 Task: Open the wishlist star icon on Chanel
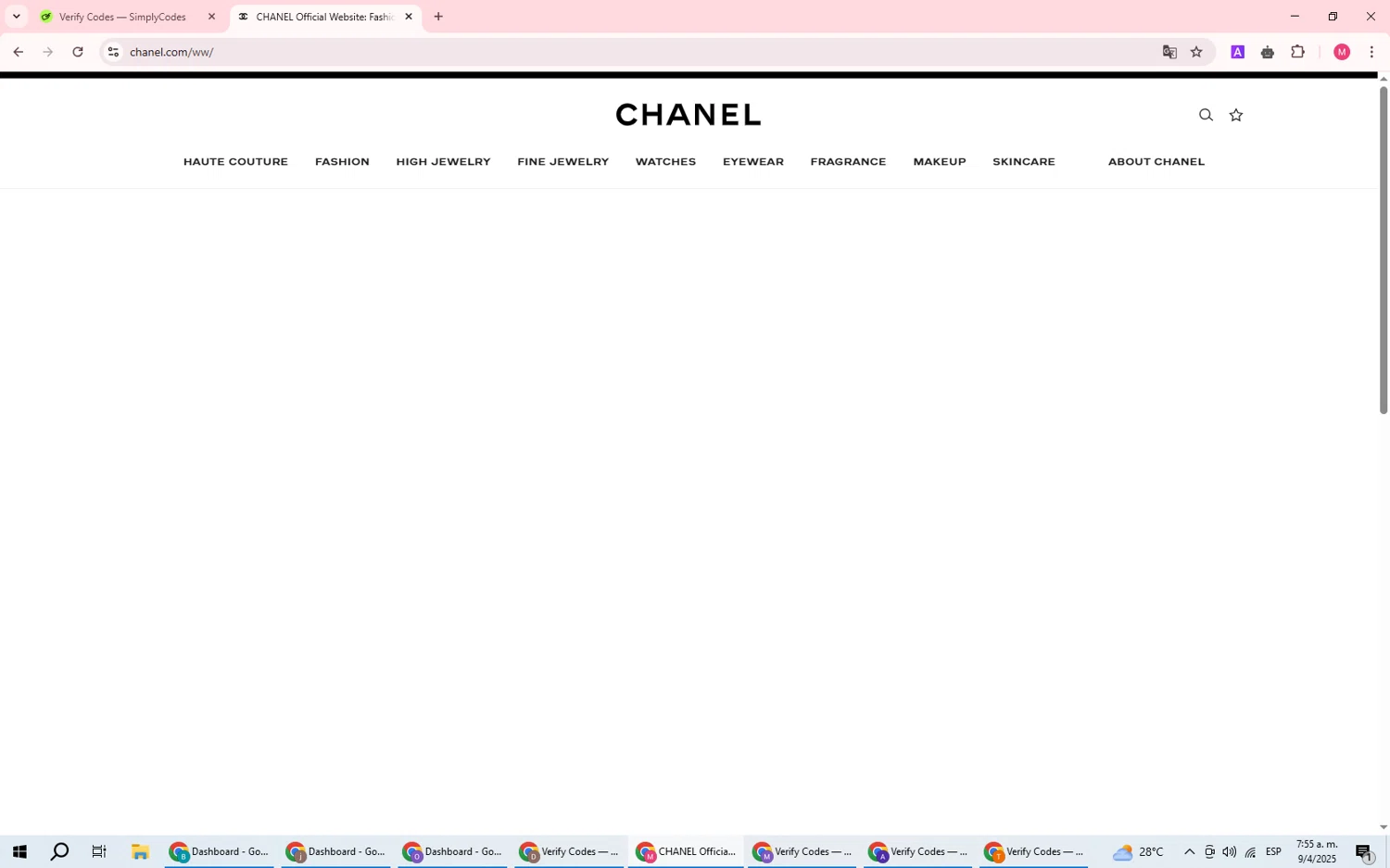(x=1236, y=115)
